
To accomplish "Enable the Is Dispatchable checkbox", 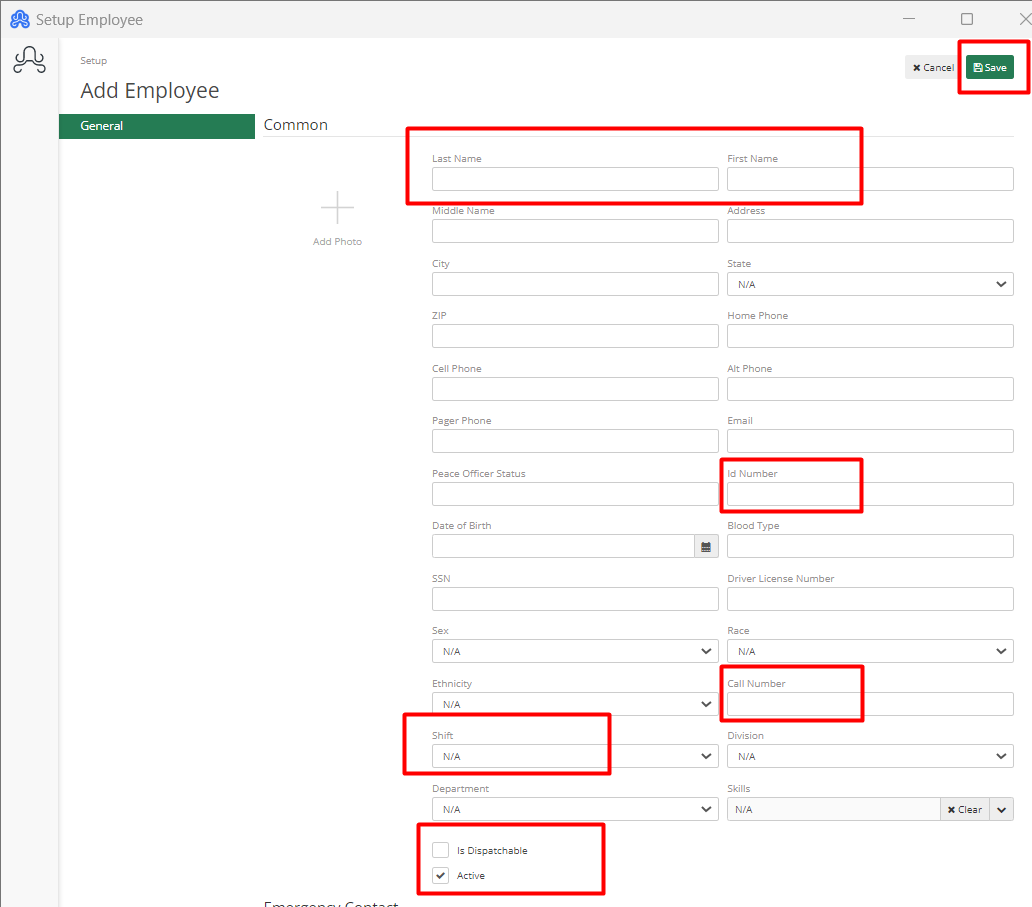I will click(440, 849).
